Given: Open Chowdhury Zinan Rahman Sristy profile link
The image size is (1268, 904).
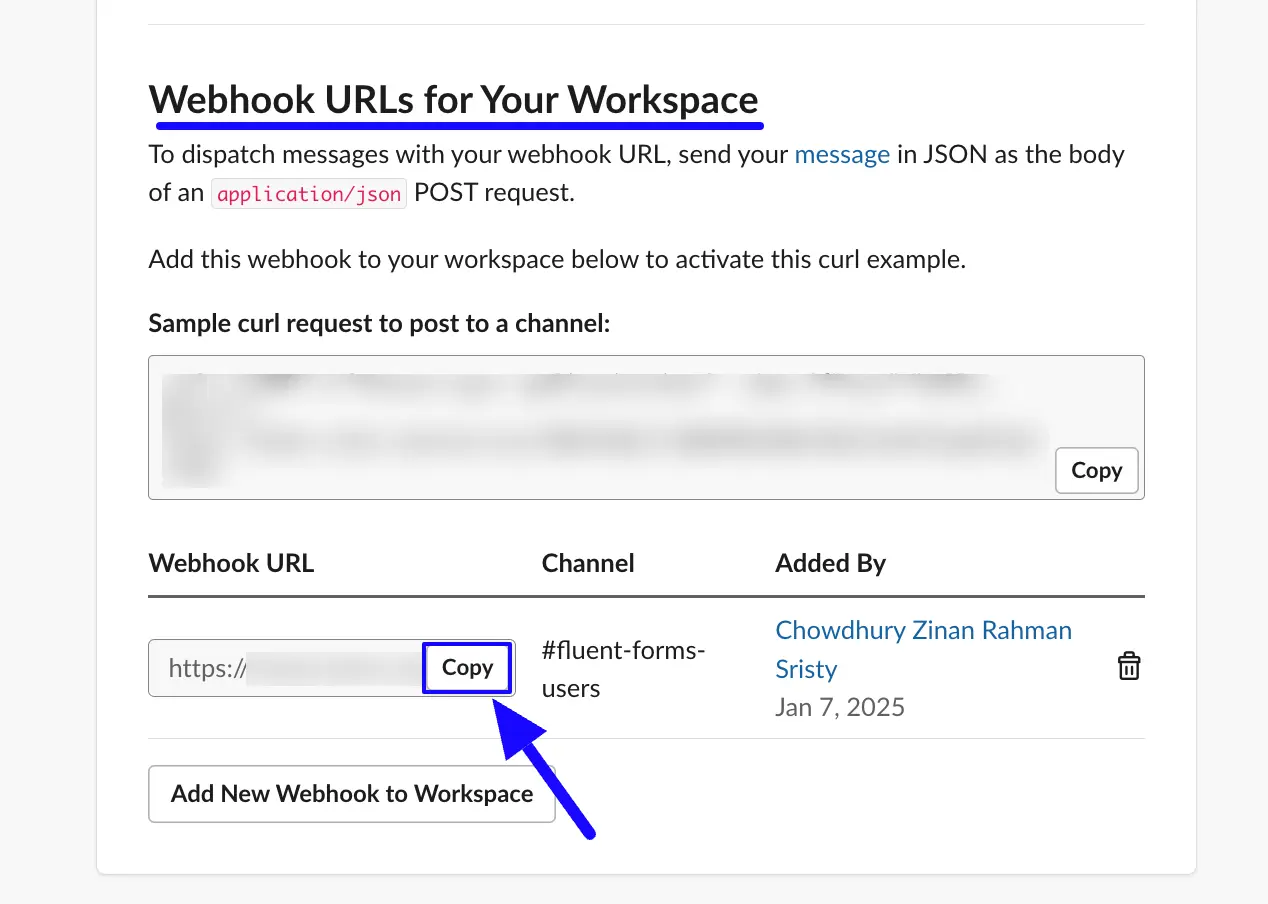Looking at the screenshot, I should (923, 649).
